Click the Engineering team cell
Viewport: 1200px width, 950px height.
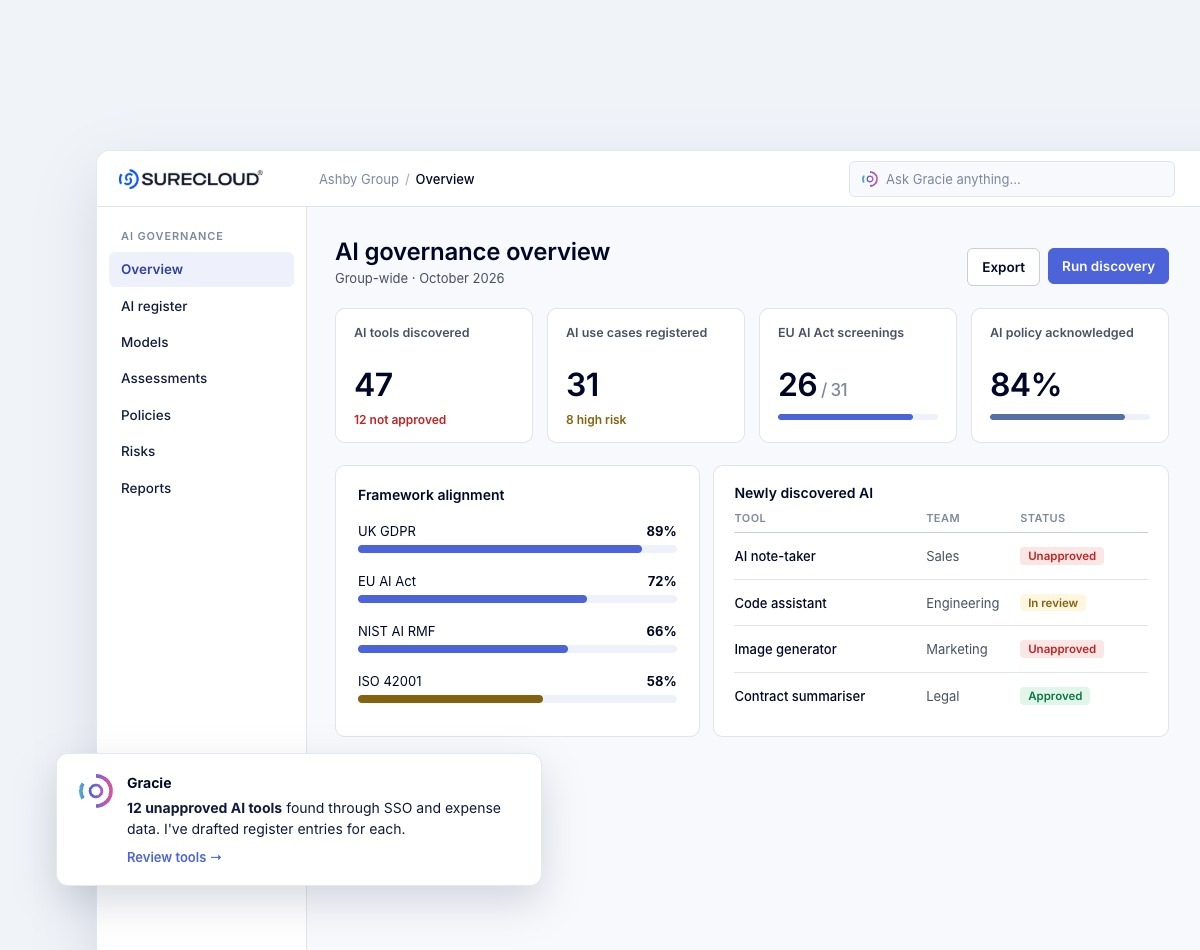tap(962, 603)
